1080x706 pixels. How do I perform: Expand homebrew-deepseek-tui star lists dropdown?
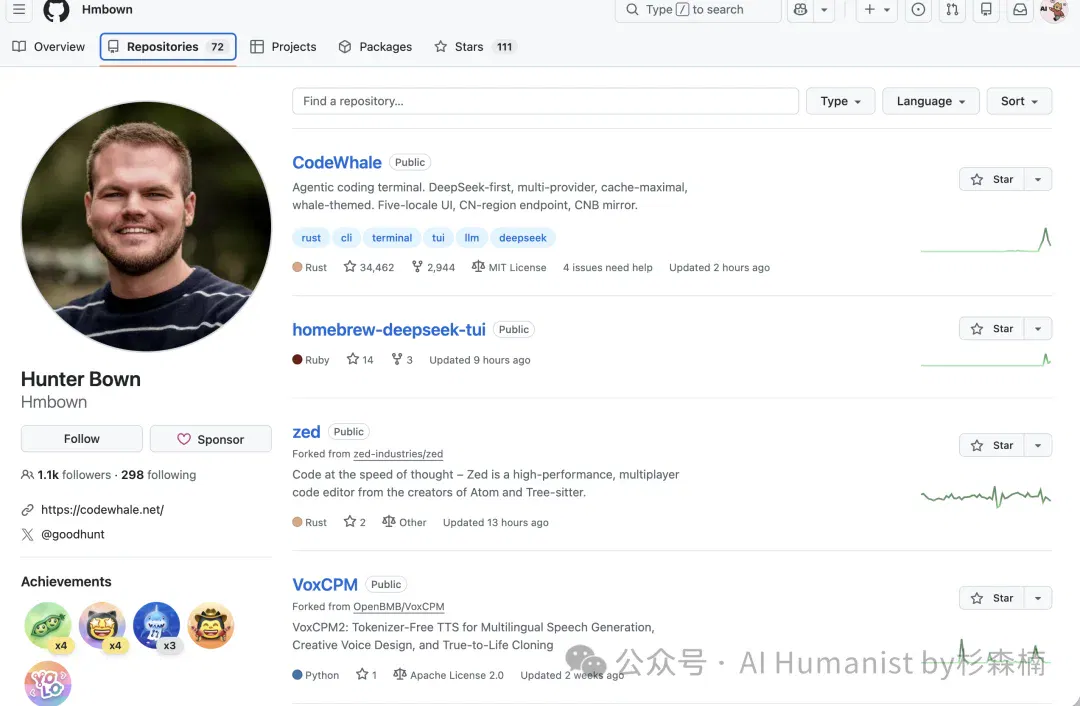(1038, 329)
